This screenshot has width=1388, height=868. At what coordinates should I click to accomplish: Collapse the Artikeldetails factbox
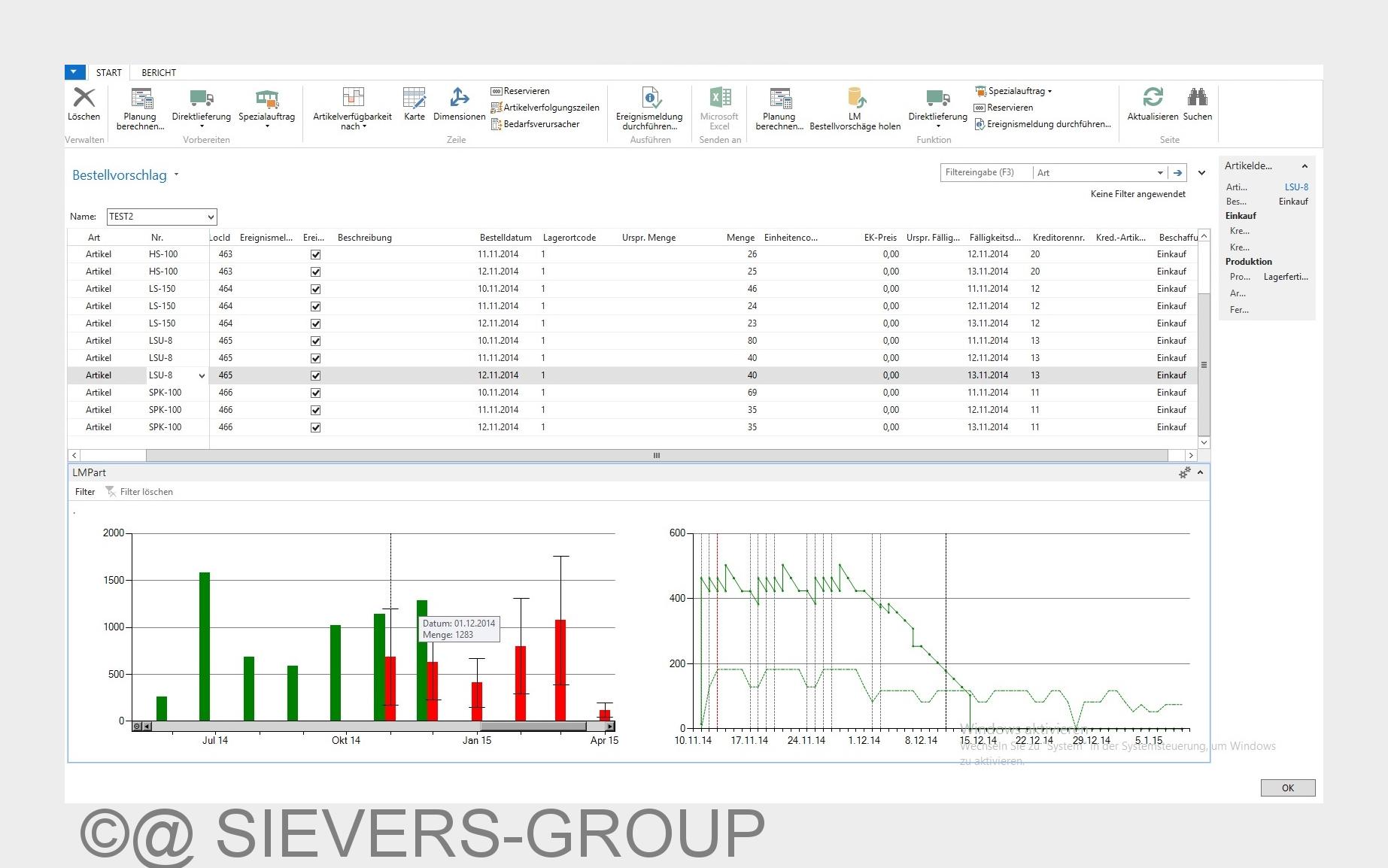click(1305, 166)
